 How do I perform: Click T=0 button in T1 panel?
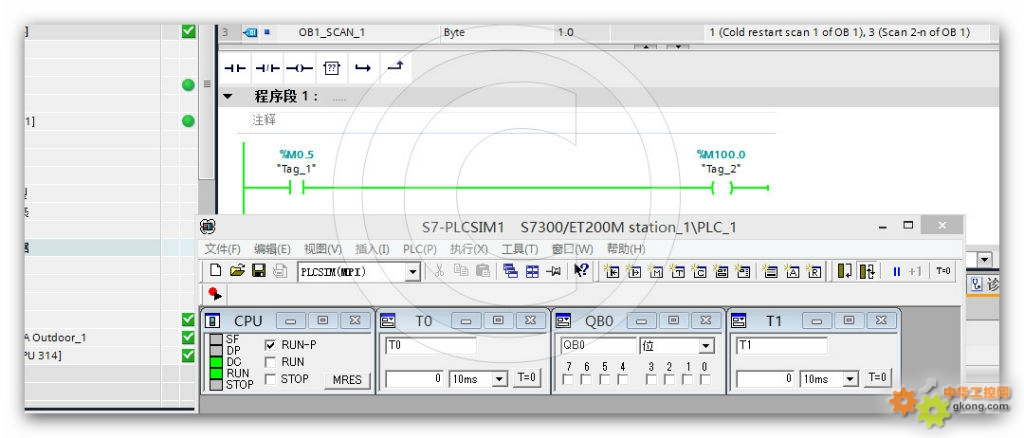878,377
